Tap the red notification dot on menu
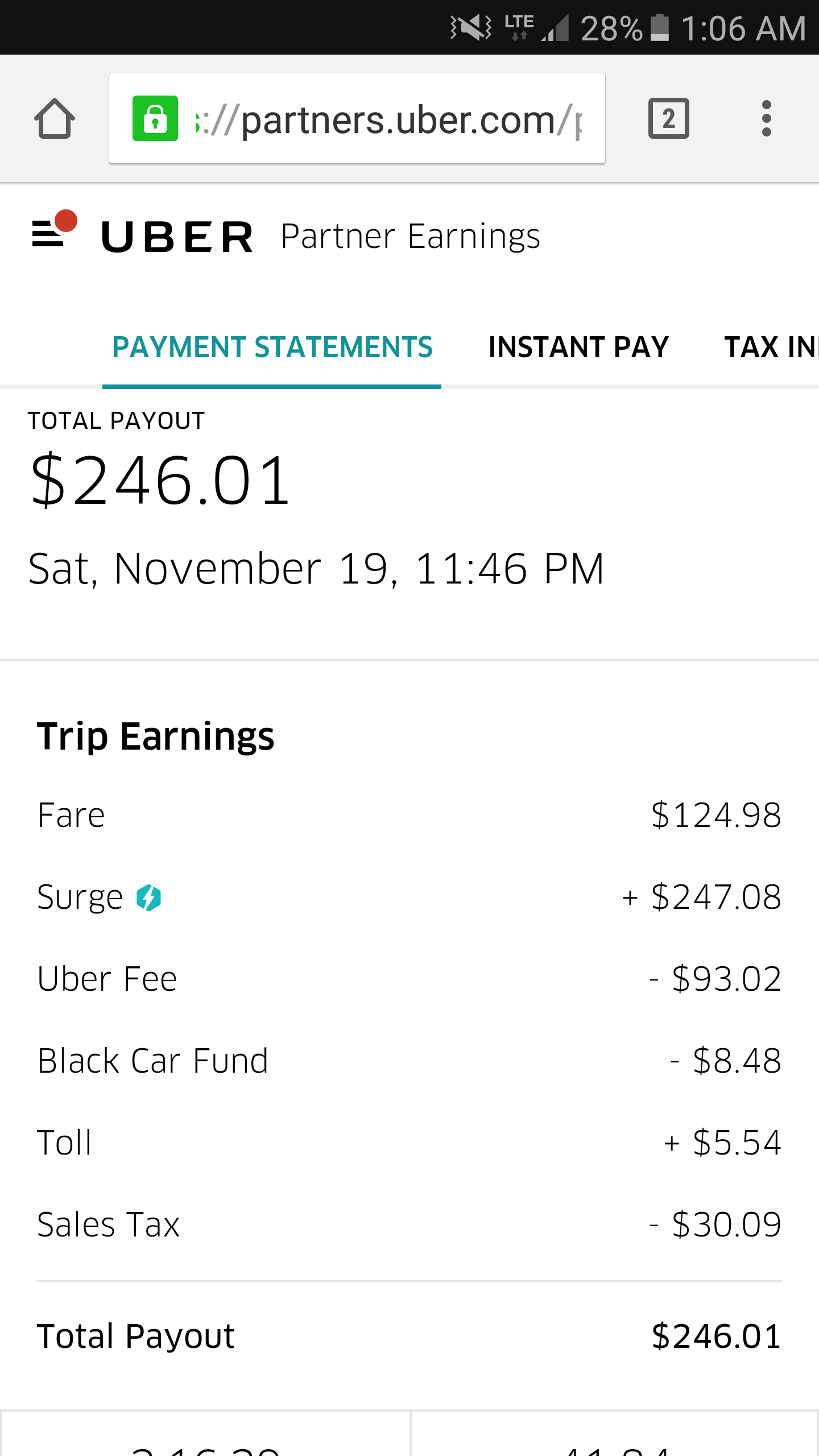The image size is (819, 1456). pyautogui.click(x=66, y=221)
